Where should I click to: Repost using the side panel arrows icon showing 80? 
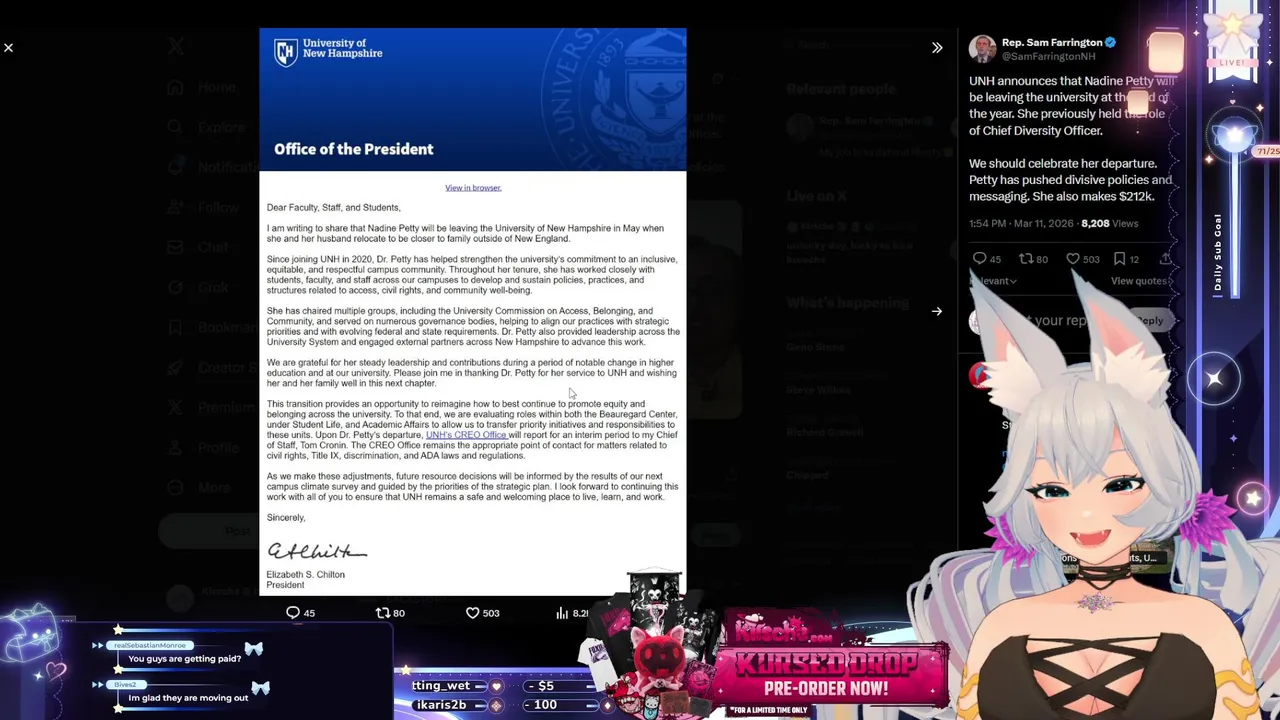pos(1026,259)
